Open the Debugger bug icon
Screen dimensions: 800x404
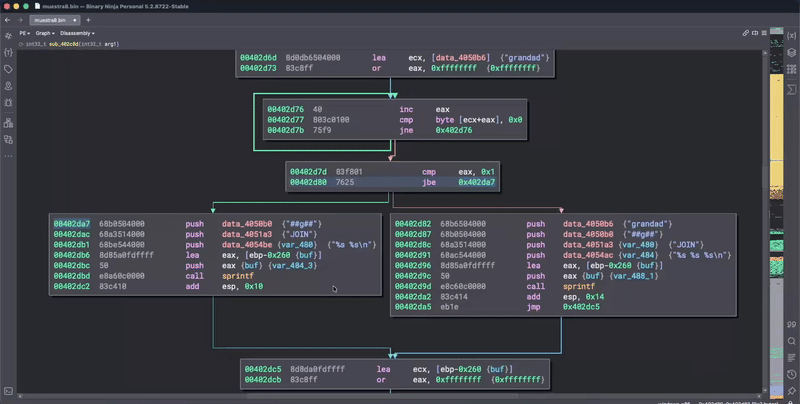pos(8,103)
